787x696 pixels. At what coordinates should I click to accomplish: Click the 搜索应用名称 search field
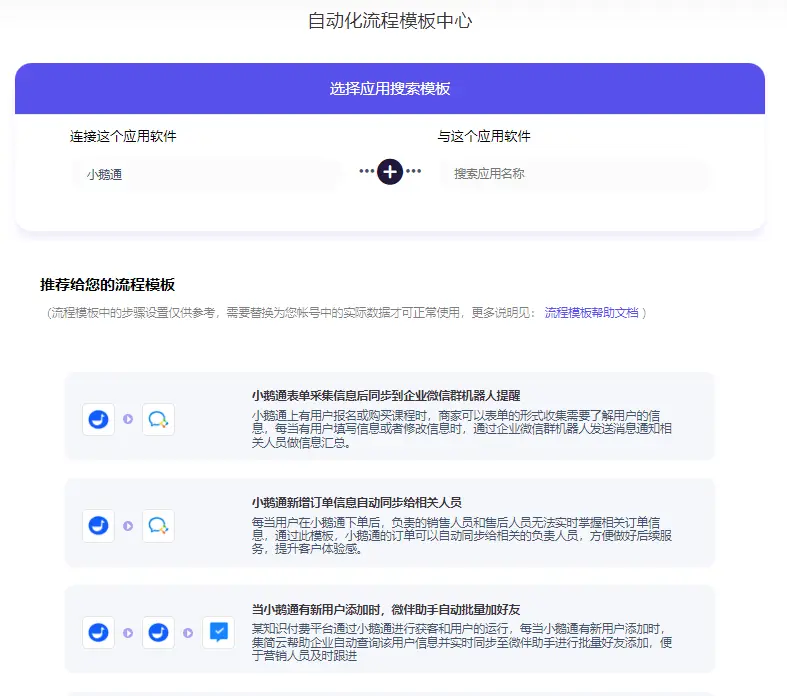(x=574, y=174)
